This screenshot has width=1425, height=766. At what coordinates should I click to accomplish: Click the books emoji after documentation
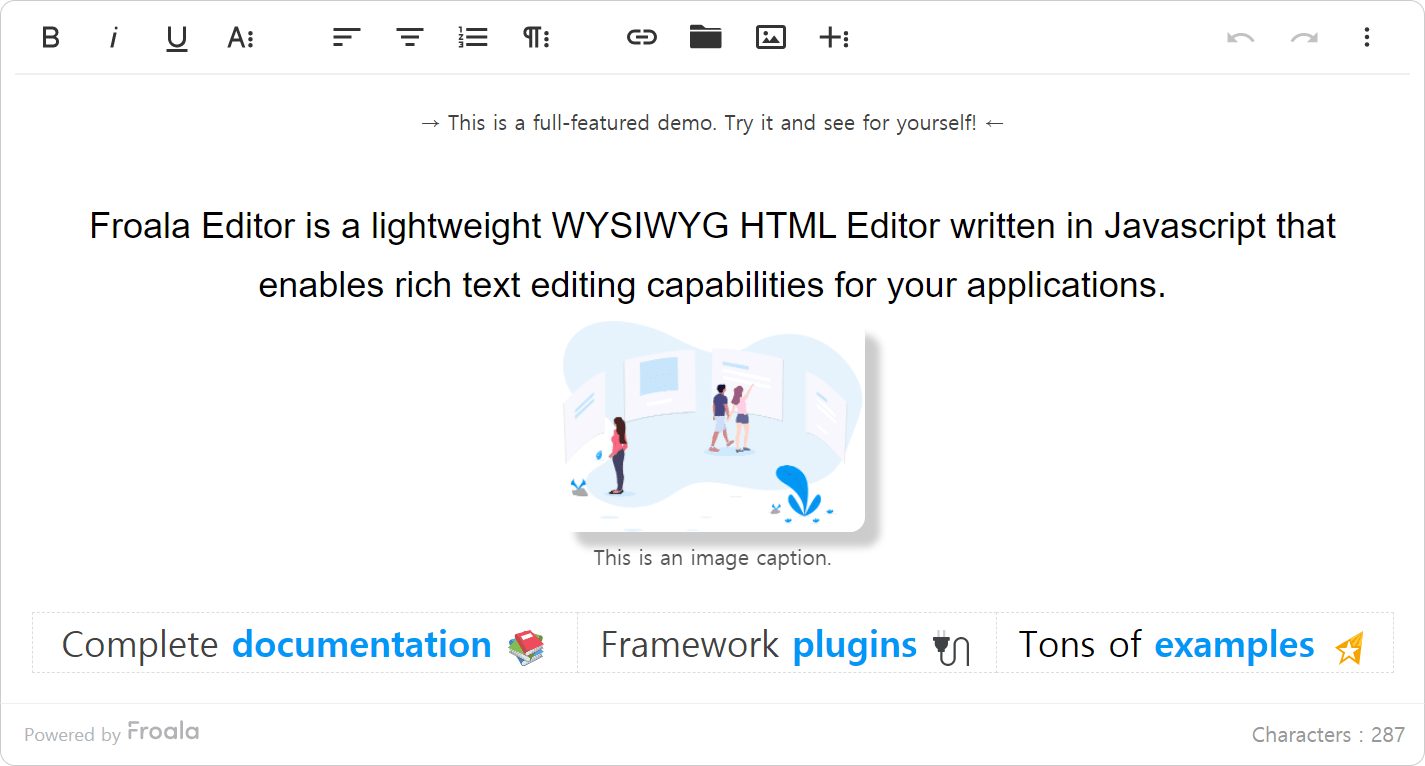[526, 647]
